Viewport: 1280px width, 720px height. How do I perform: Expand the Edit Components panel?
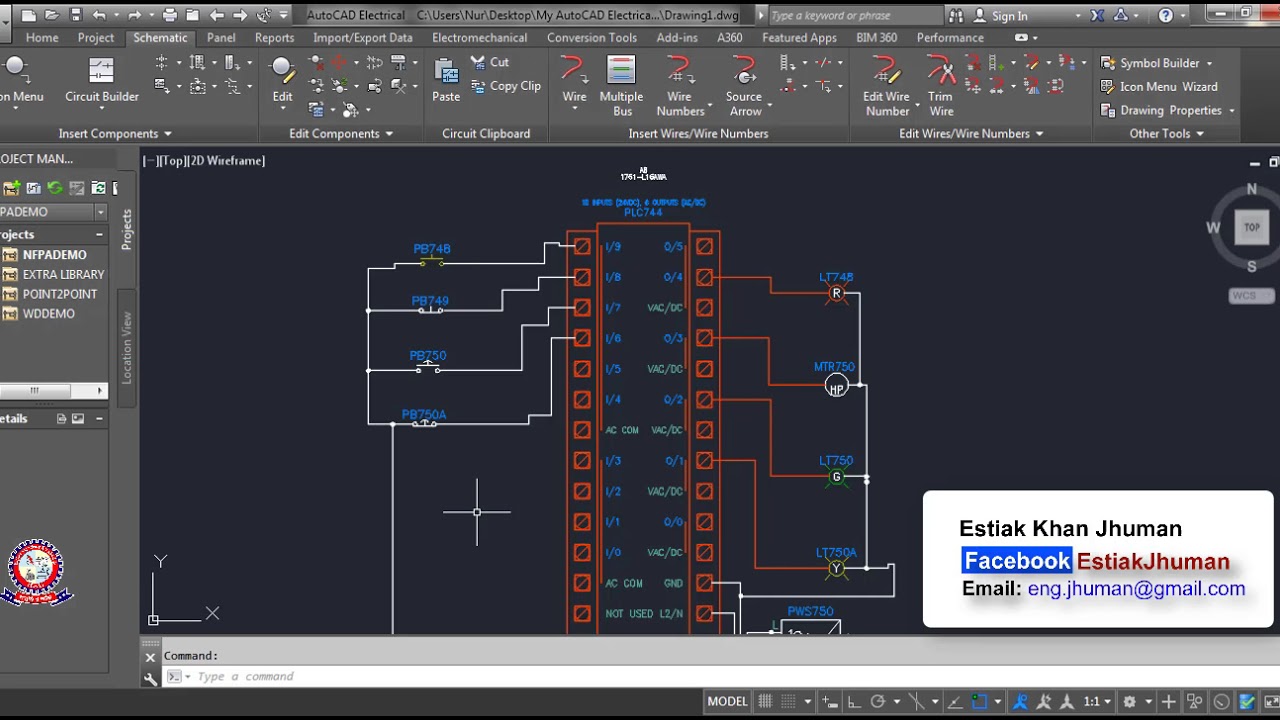pos(341,134)
